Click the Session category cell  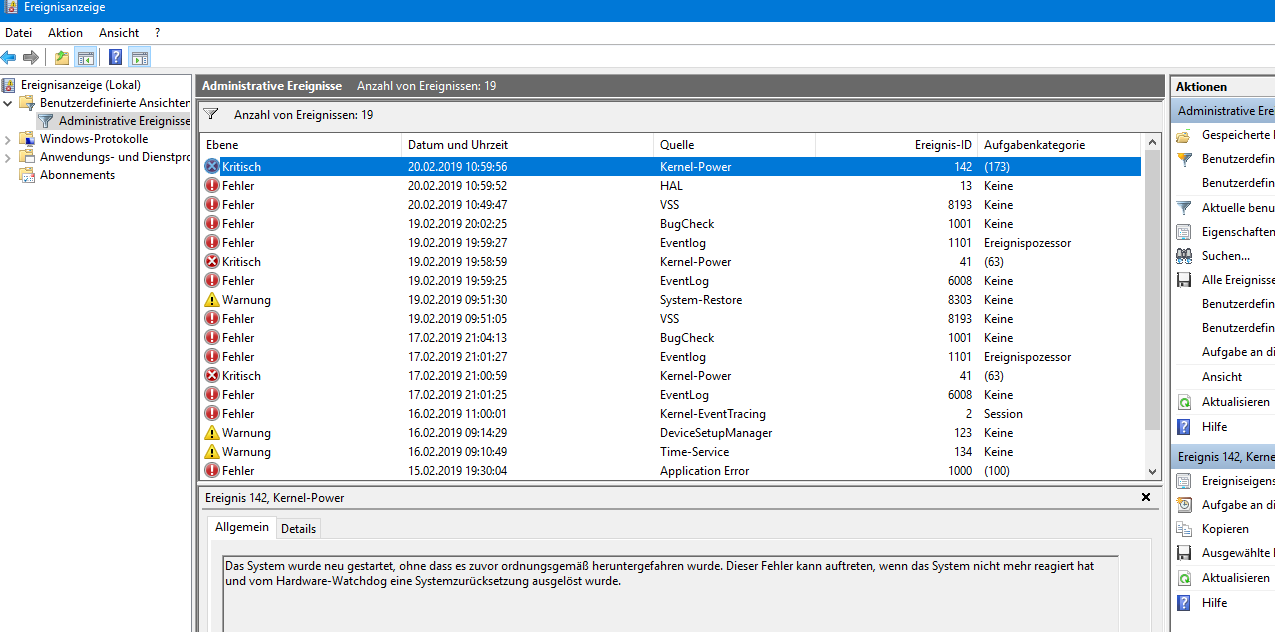click(x=1003, y=414)
